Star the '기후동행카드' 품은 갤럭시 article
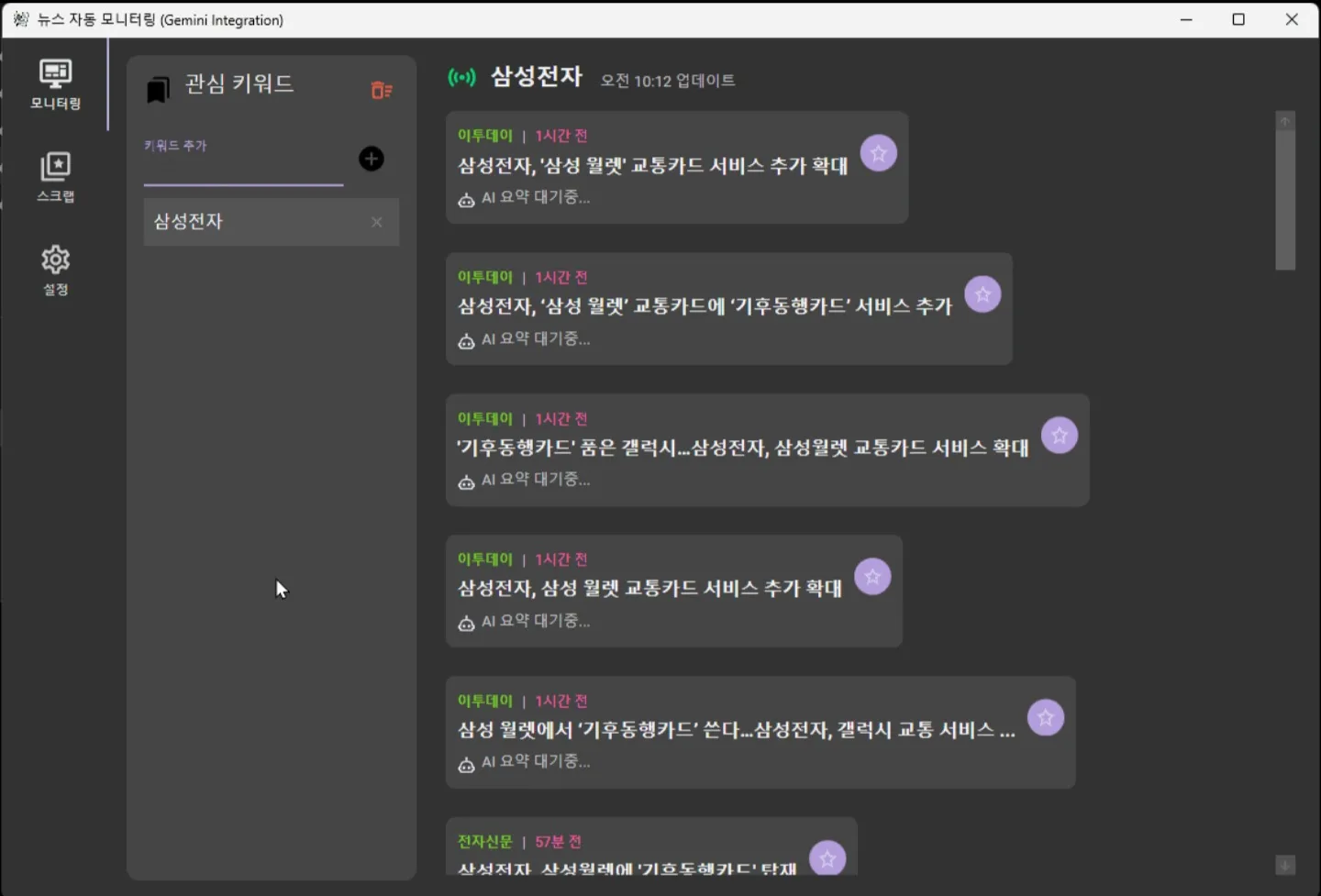Image resolution: width=1321 pixels, height=896 pixels. (1060, 436)
